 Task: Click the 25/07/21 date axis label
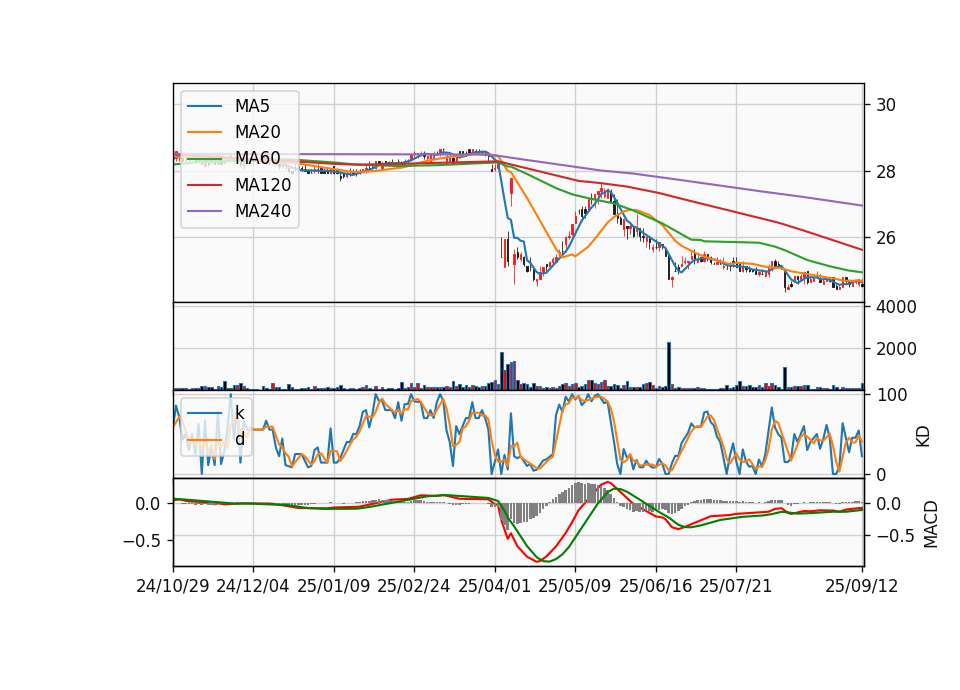pos(736,586)
